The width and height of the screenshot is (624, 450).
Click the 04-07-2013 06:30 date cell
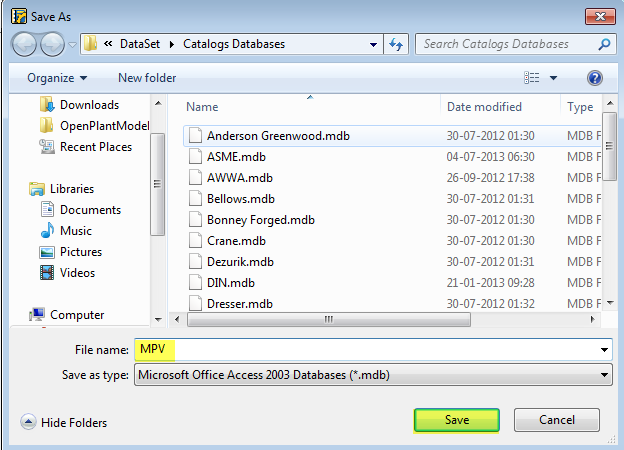pos(490,157)
